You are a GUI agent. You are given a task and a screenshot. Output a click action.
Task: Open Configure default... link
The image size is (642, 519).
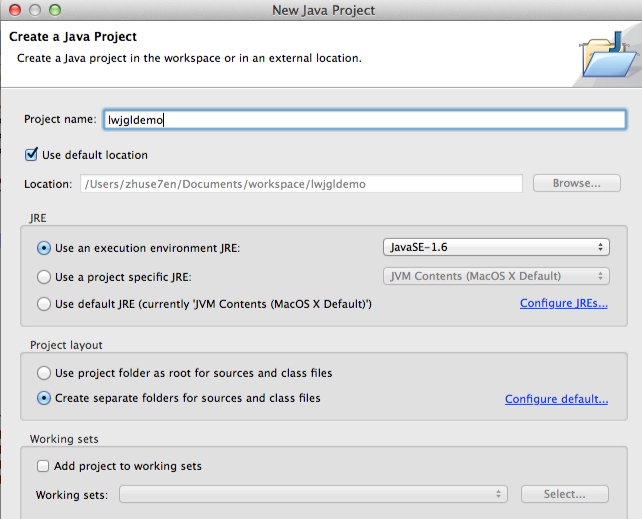coord(556,399)
